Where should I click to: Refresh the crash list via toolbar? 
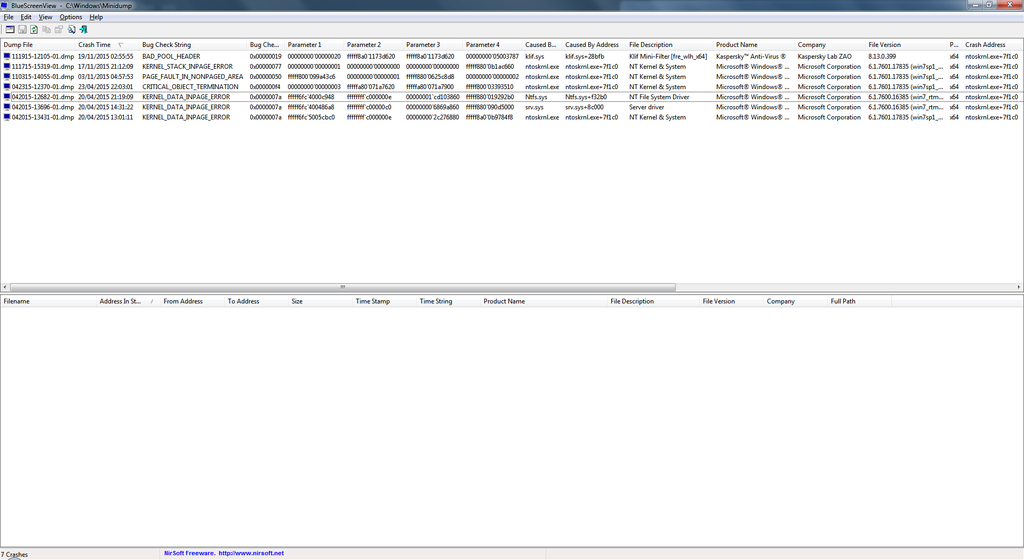tap(34, 29)
